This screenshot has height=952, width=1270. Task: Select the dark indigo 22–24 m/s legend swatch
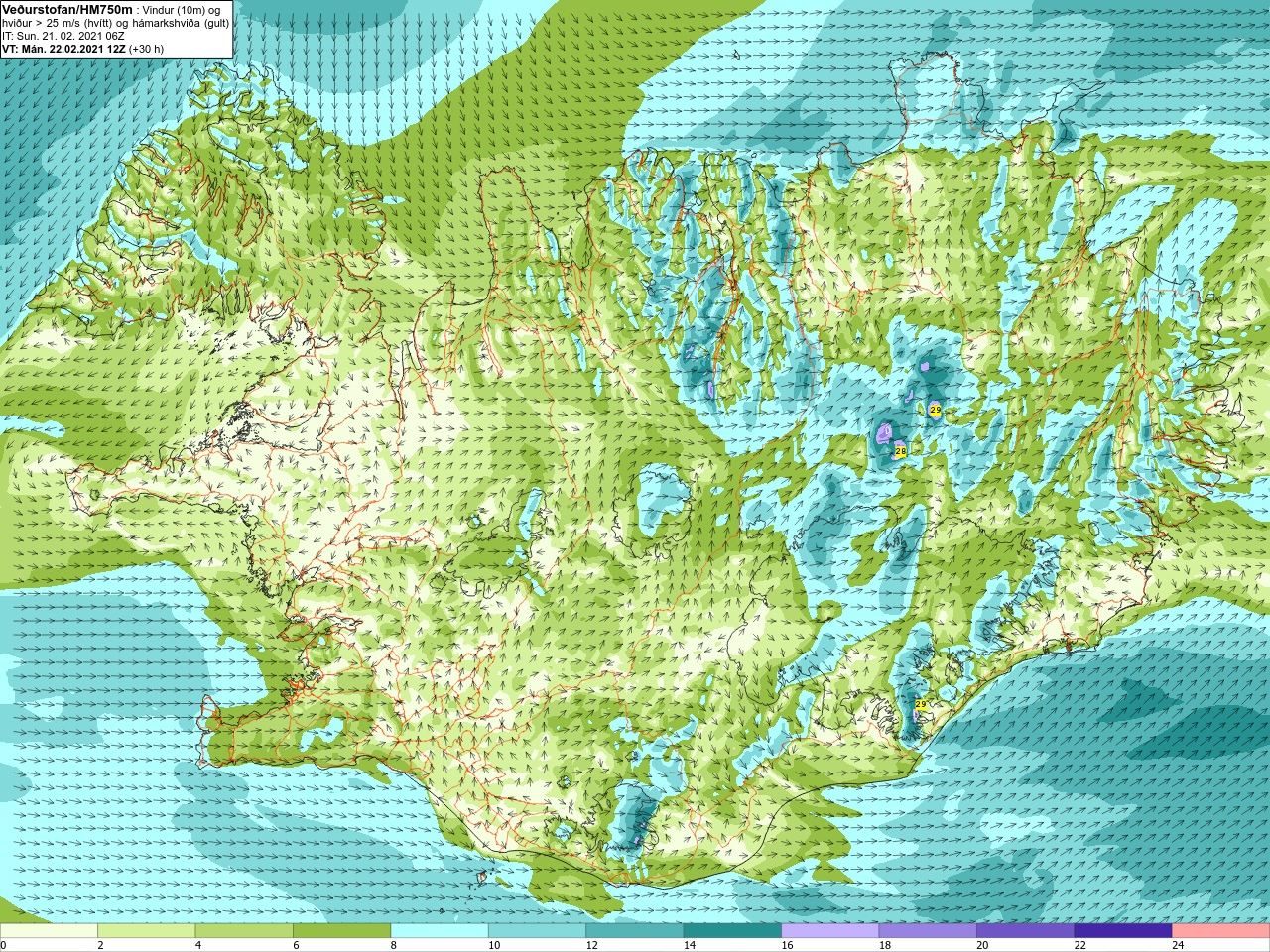pos(1123,931)
